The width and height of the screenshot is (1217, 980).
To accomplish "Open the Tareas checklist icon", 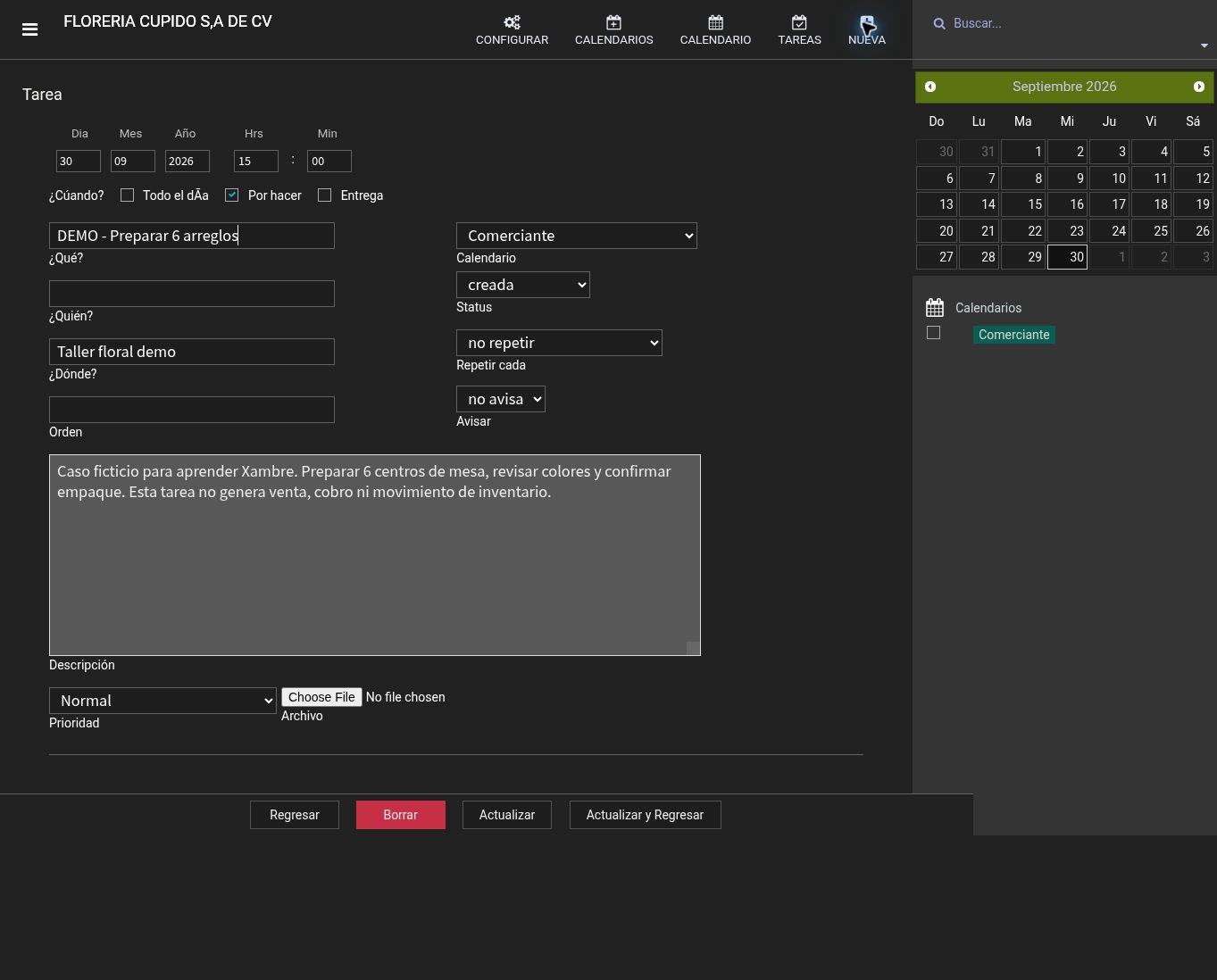I will click(x=799, y=22).
